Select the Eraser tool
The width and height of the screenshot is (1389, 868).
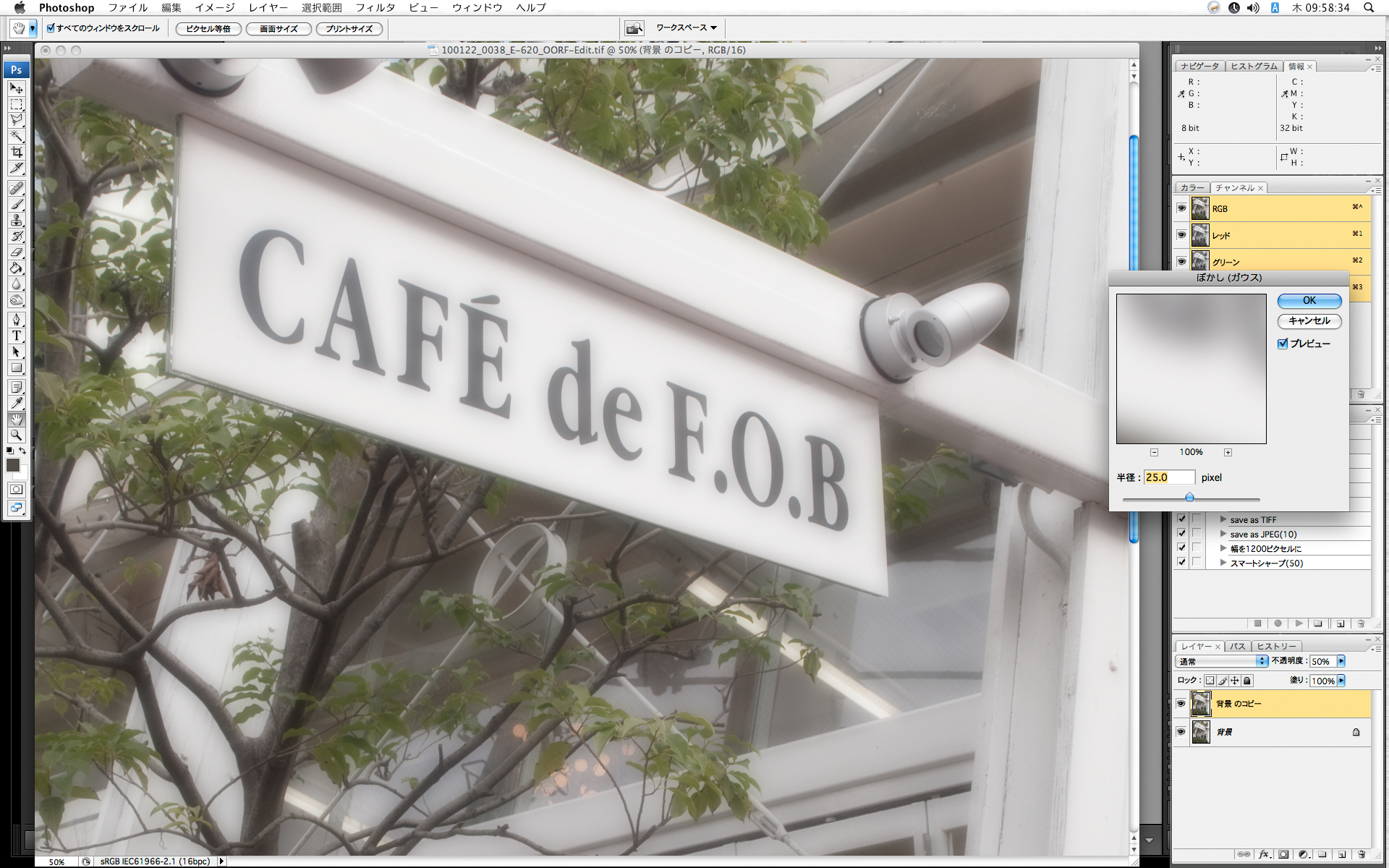[17, 252]
